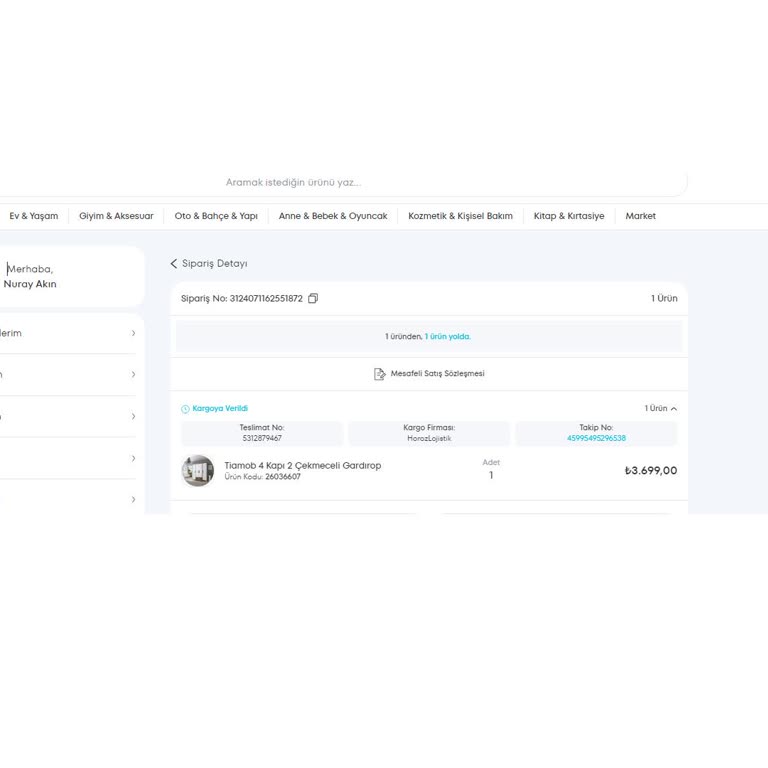Click the '1 ürün yolda' link
The height and width of the screenshot is (768, 768).
447,336
